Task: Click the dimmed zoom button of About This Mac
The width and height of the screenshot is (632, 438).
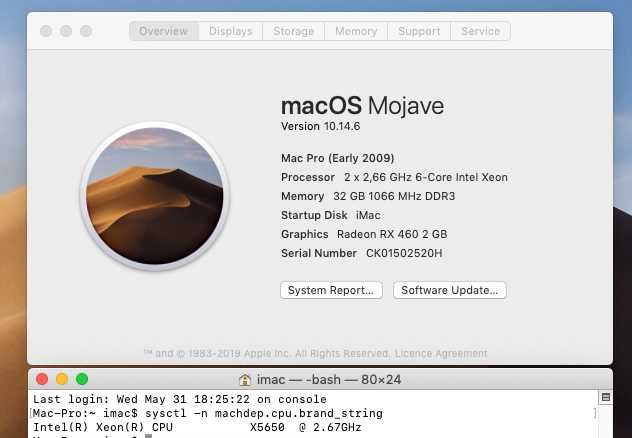Action: (86, 31)
